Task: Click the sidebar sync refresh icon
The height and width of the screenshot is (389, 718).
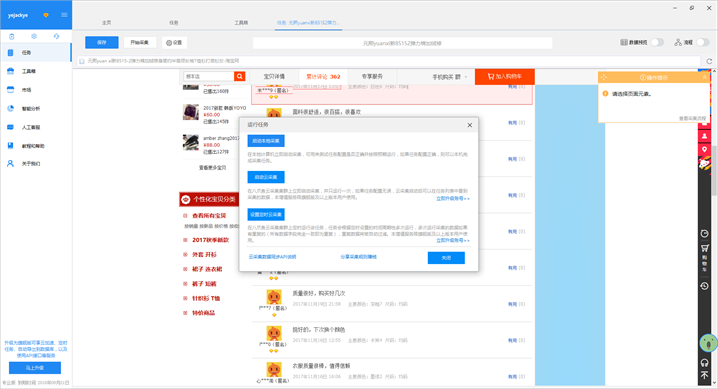Action: pos(56,36)
